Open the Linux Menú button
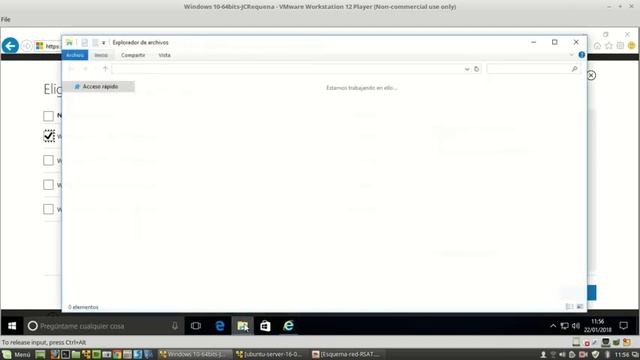Image resolution: width=640 pixels, height=360 pixels. 16,354
